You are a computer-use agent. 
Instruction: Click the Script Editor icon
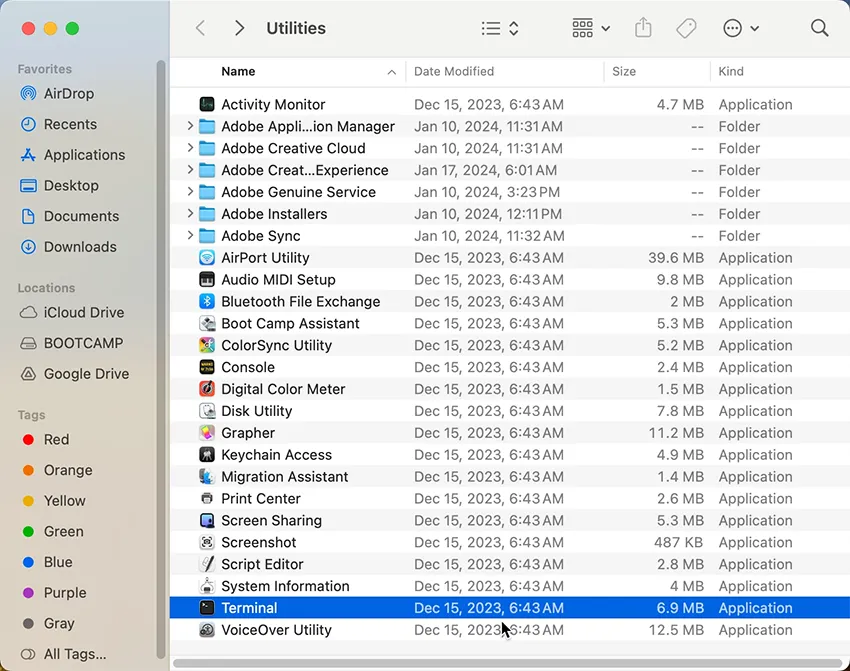[207, 564]
